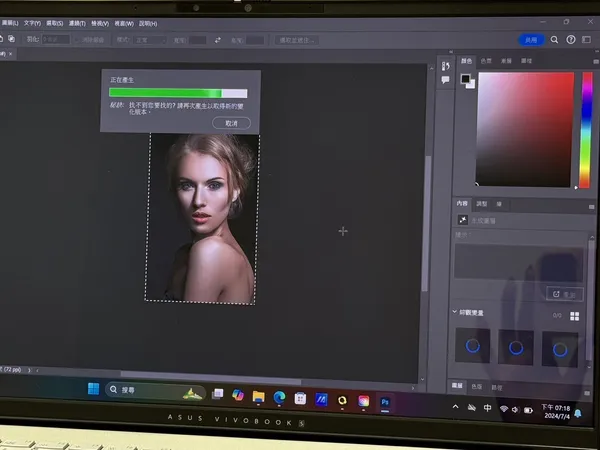The image size is (600, 450).
Task: Click the generate button in properties panel
Action: (565, 294)
